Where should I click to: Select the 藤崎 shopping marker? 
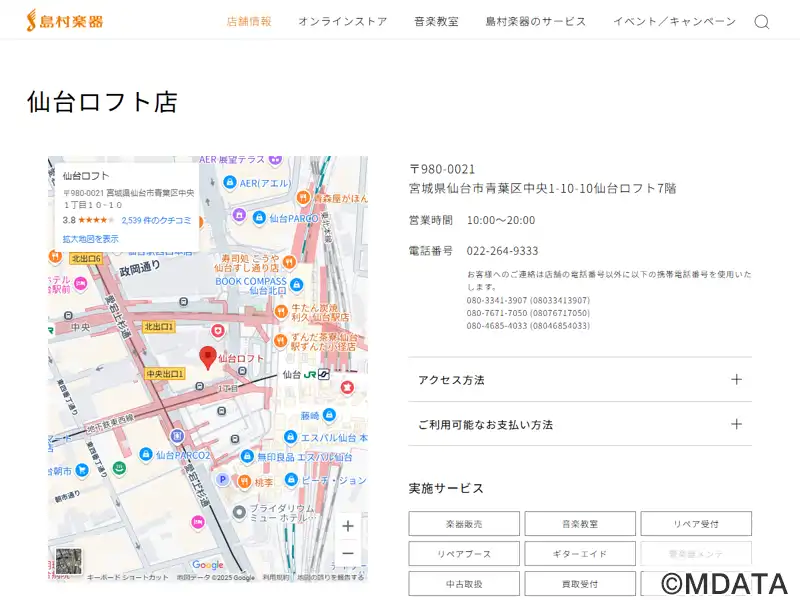tap(330, 414)
